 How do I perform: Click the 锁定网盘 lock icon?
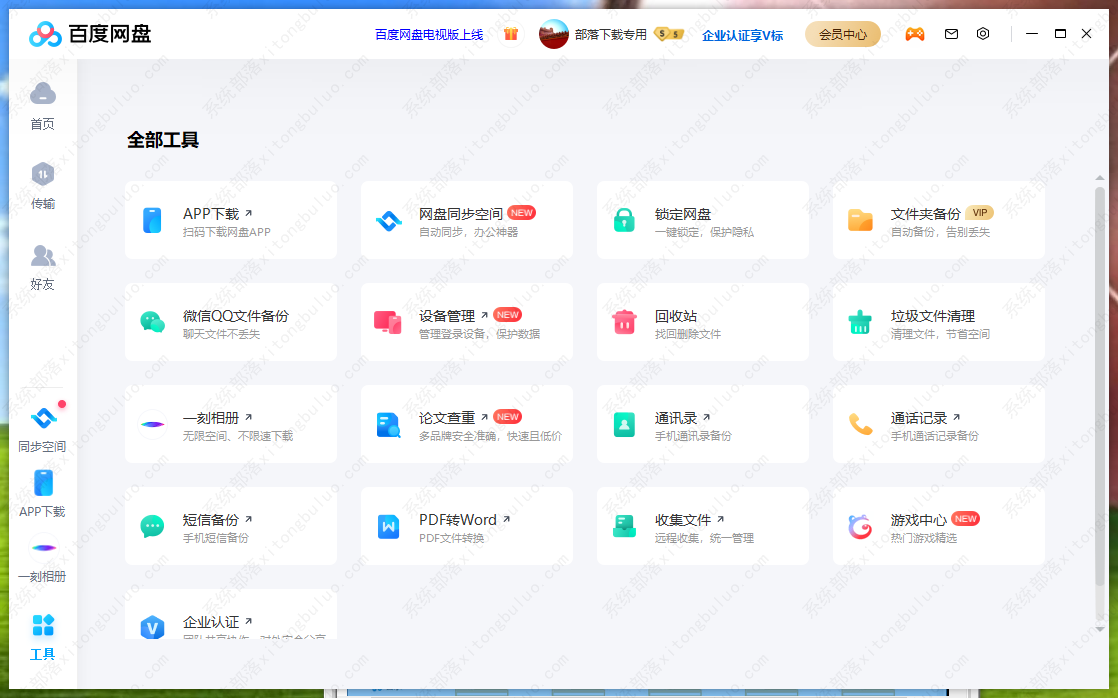(x=624, y=220)
